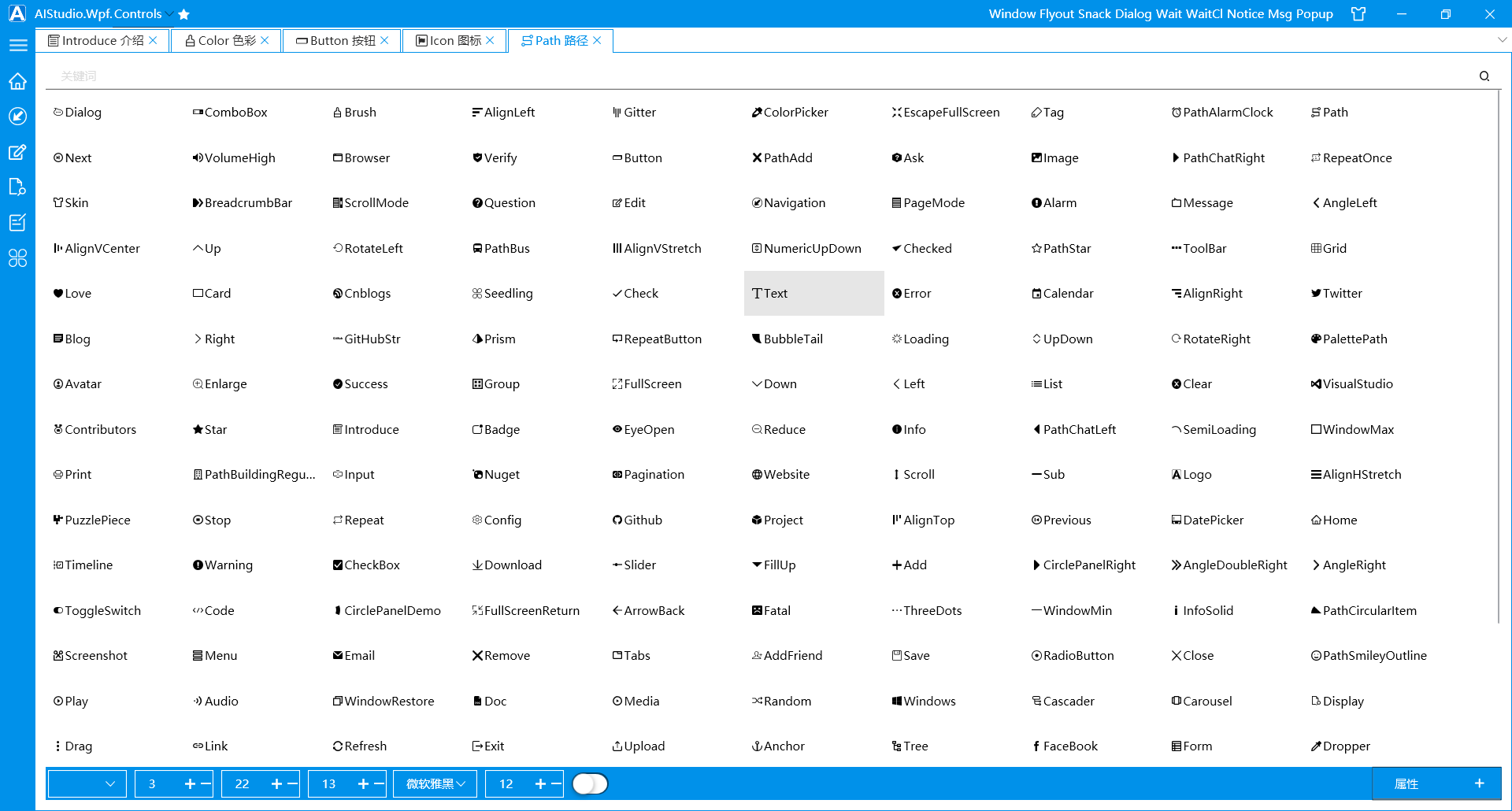The width and height of the screenshot is (1512, 811).
Task: Open the Popup demo in title bar
Action: (1314, 14)
